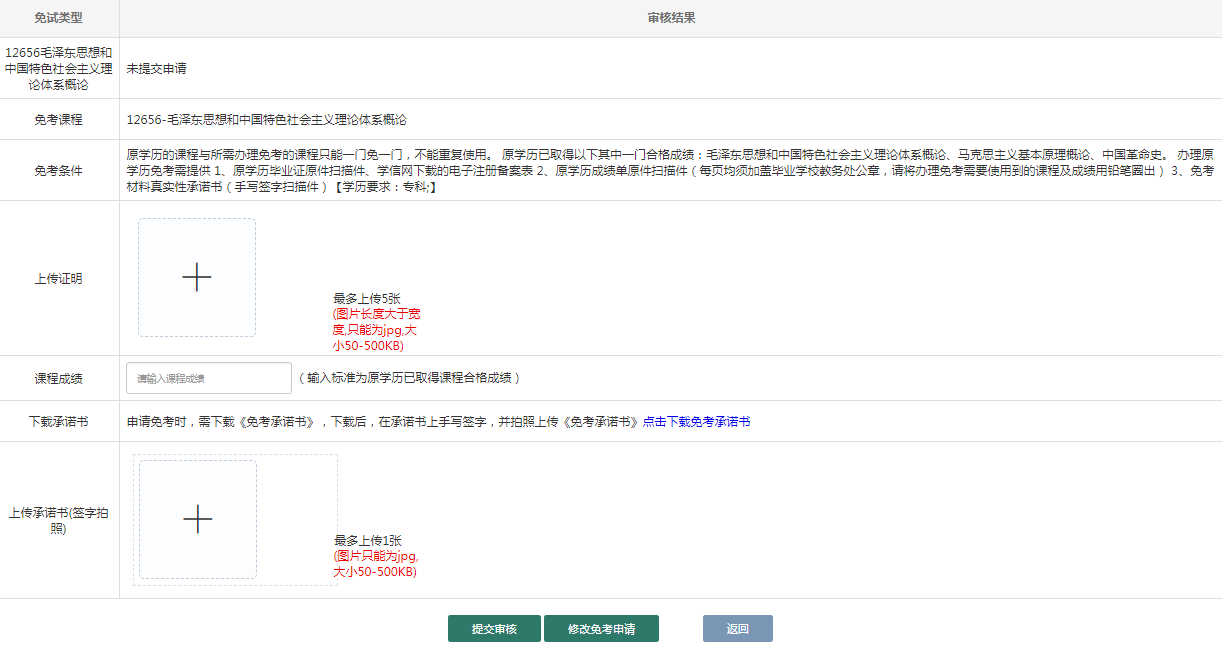This screenshot has width=1222, height=652.
Task: Open the 点击下载免考承诺书 download link
Action: pyautogui.click(x=696, y=422)
